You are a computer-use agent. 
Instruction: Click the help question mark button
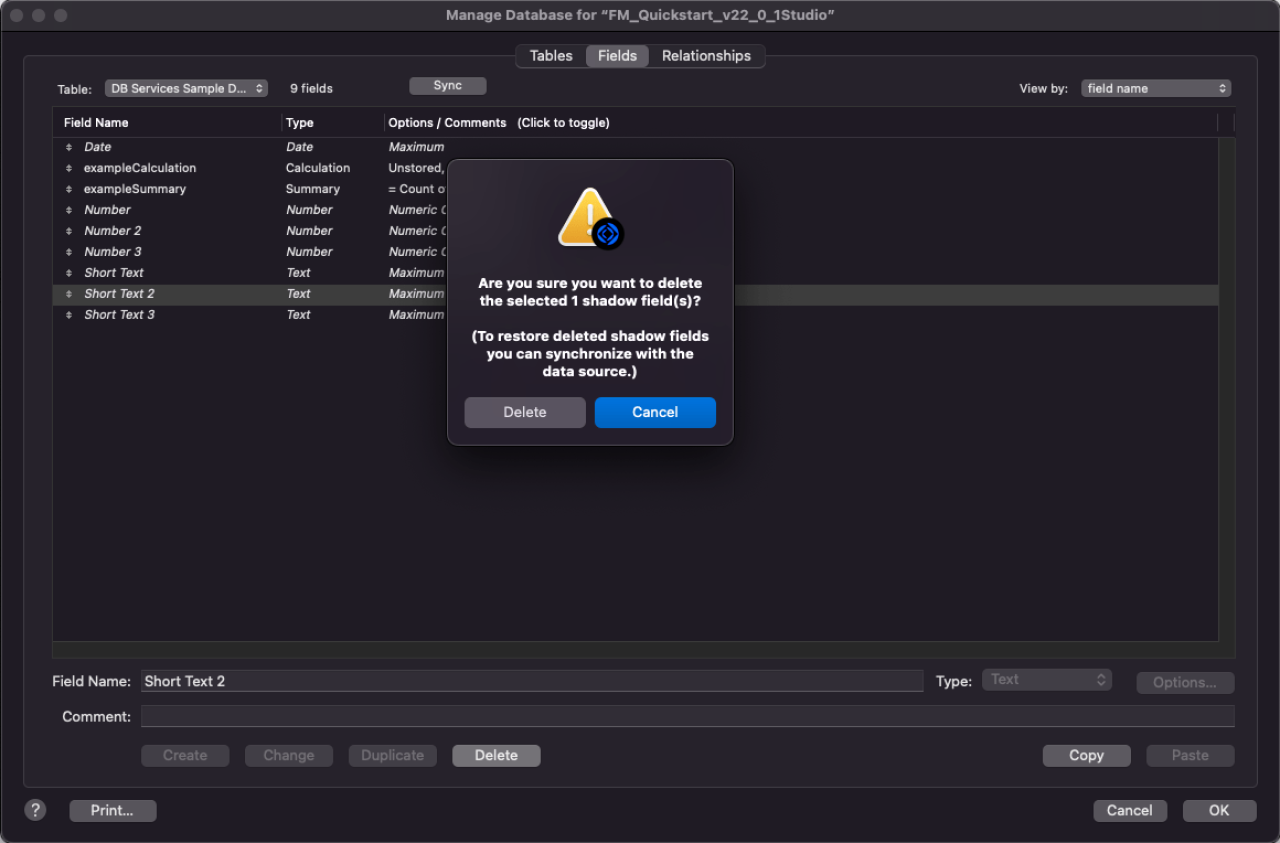[x=35, y=810]
